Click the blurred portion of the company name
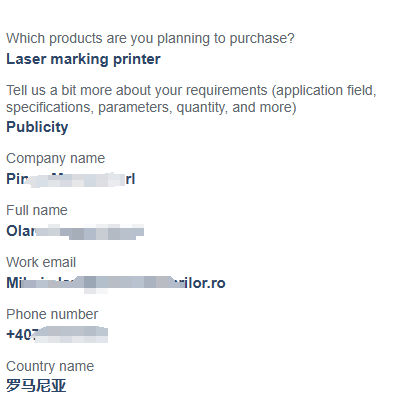The image size is (406, 419). tap(77, 180)
